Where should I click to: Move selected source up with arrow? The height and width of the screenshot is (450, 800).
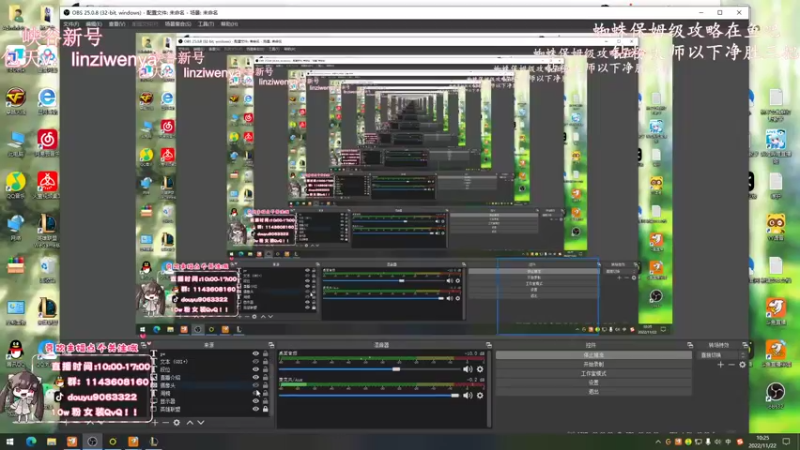(190, 422)
